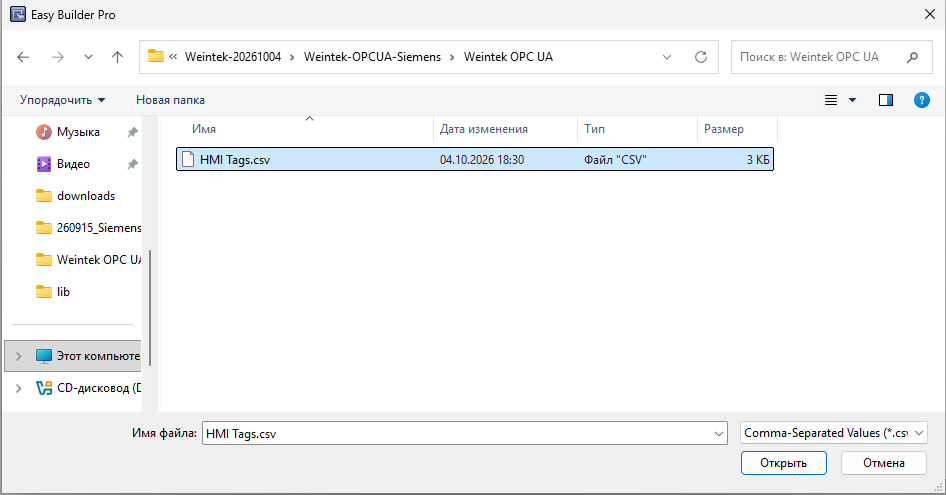
Task: Open the Имя файла dropdown arrow
Action: 719,433
